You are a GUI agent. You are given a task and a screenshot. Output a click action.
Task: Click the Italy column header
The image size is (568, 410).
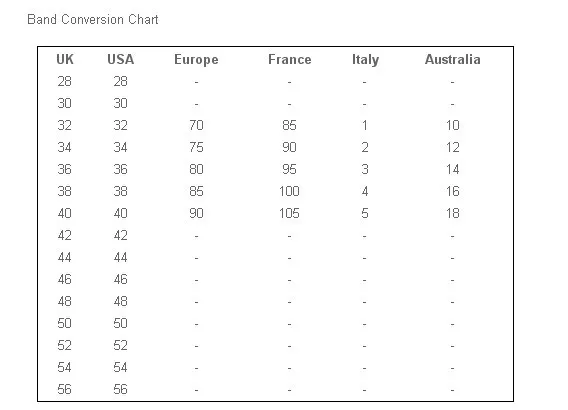365,60
